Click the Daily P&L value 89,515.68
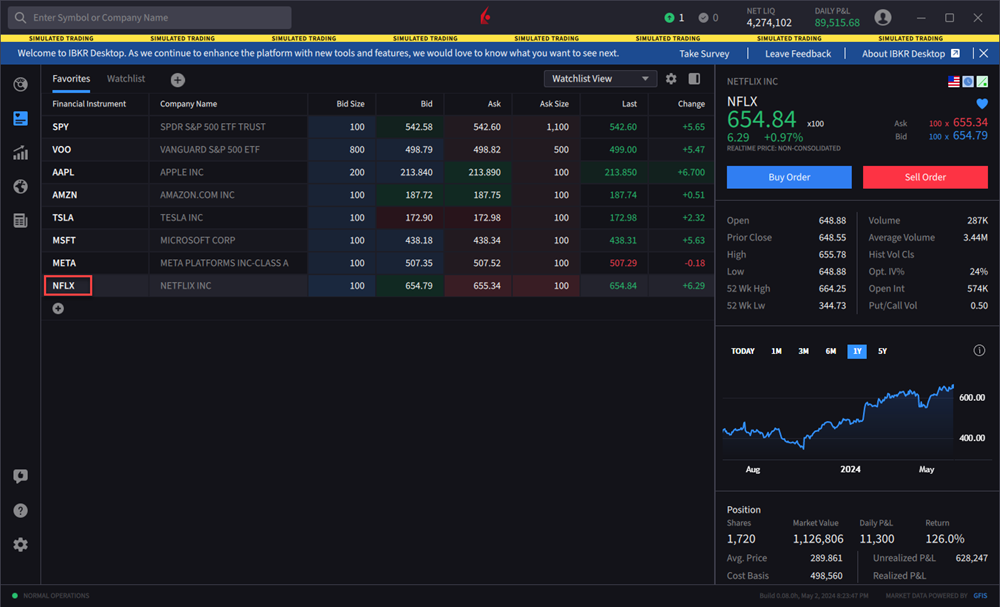 point(837,23)
